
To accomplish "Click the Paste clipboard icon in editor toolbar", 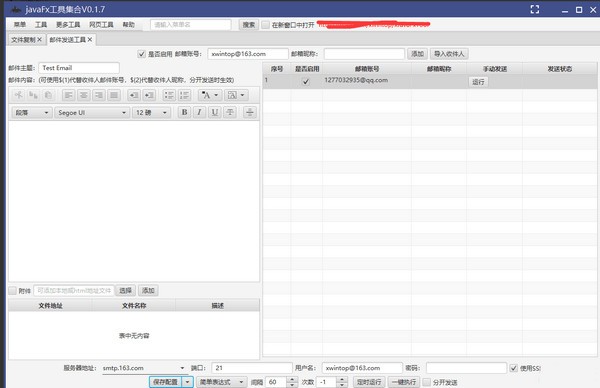I will [48, 95].
